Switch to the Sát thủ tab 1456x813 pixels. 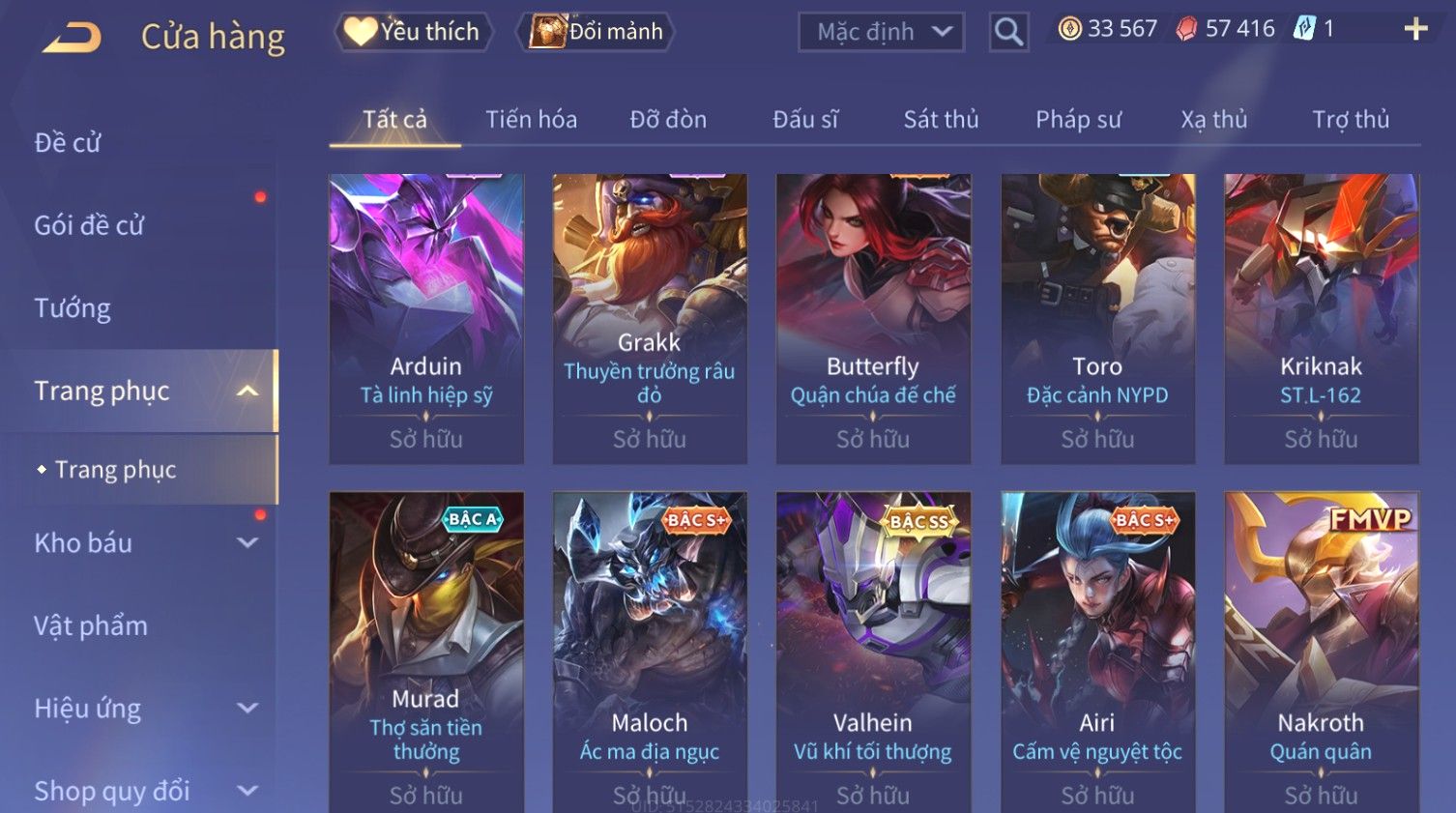941,120
